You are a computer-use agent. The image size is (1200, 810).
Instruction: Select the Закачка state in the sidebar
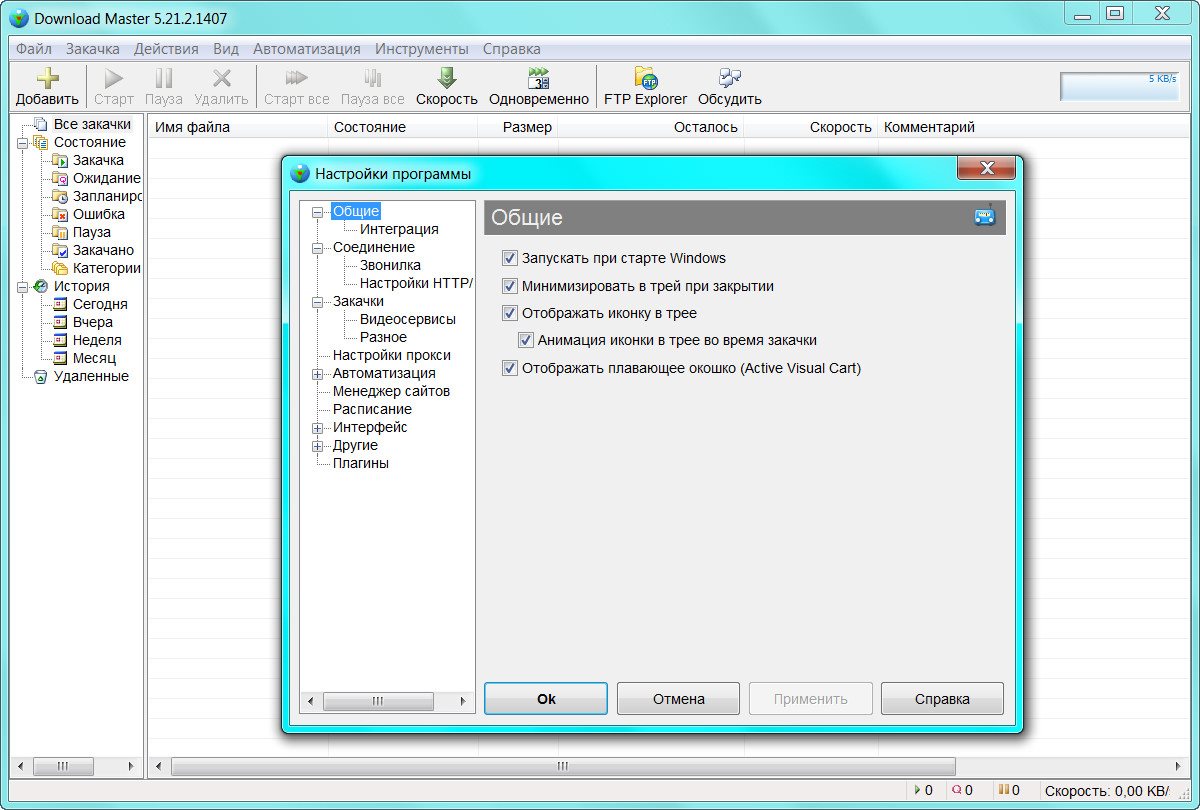click(98, 160)
